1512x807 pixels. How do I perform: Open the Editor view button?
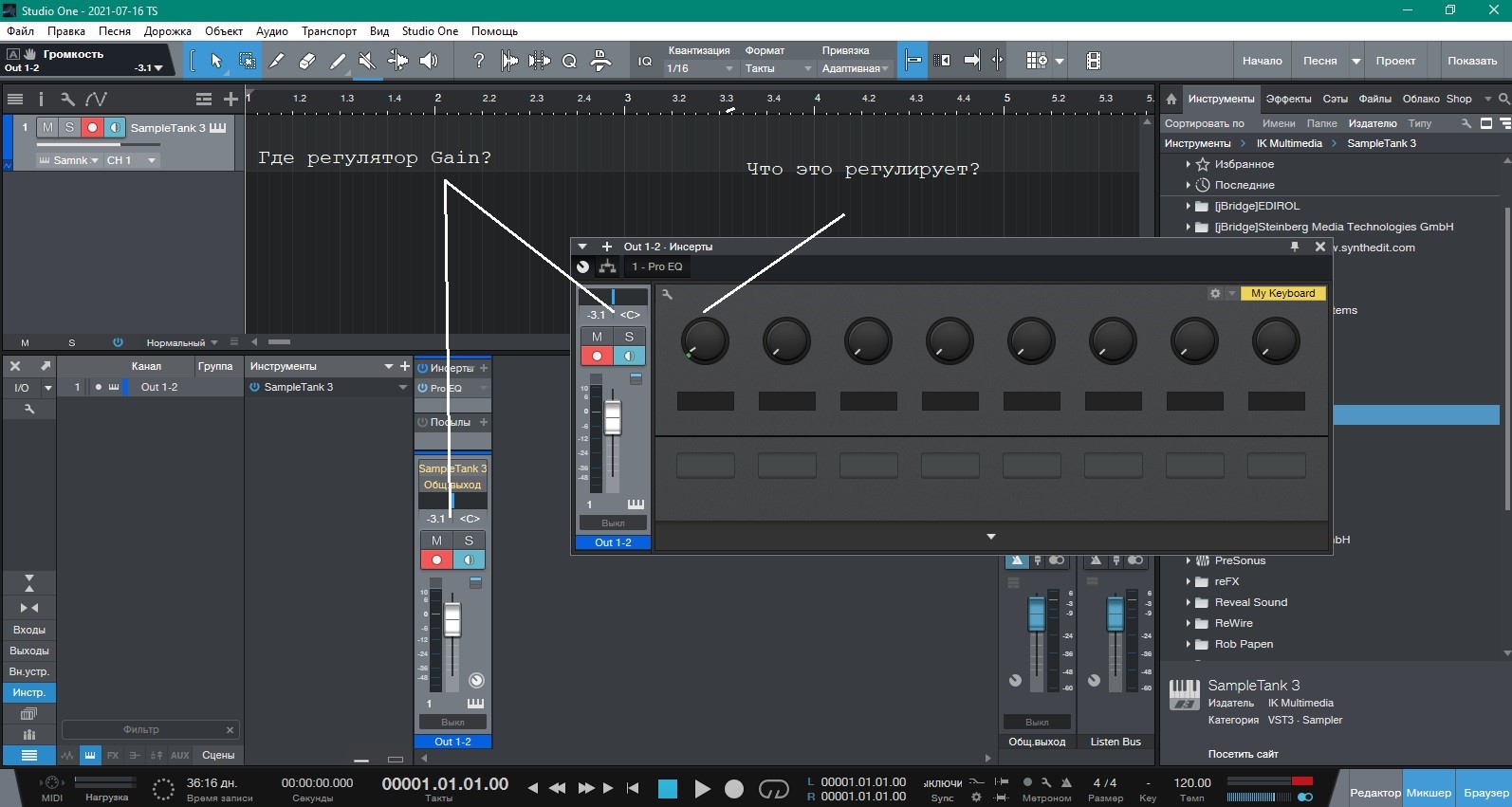1374,793
